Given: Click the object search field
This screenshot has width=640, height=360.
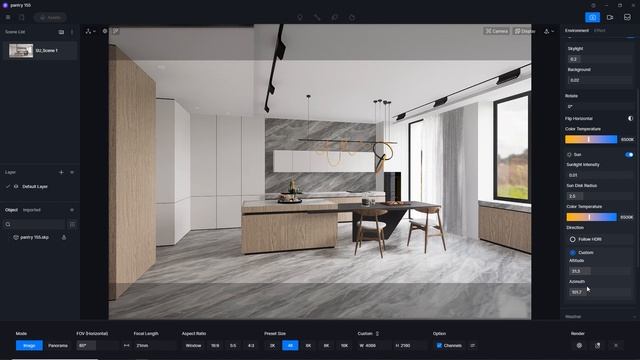Looking at the screenshot, I should point(35,224).
